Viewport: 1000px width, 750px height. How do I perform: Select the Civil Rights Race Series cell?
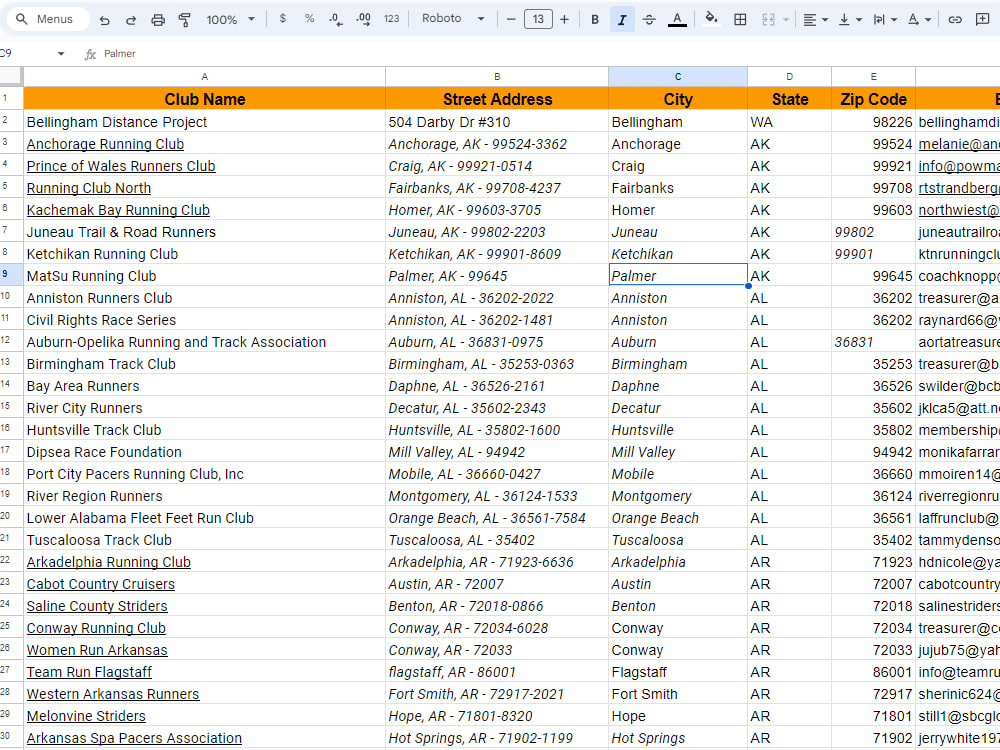click(x=205, y=320)
